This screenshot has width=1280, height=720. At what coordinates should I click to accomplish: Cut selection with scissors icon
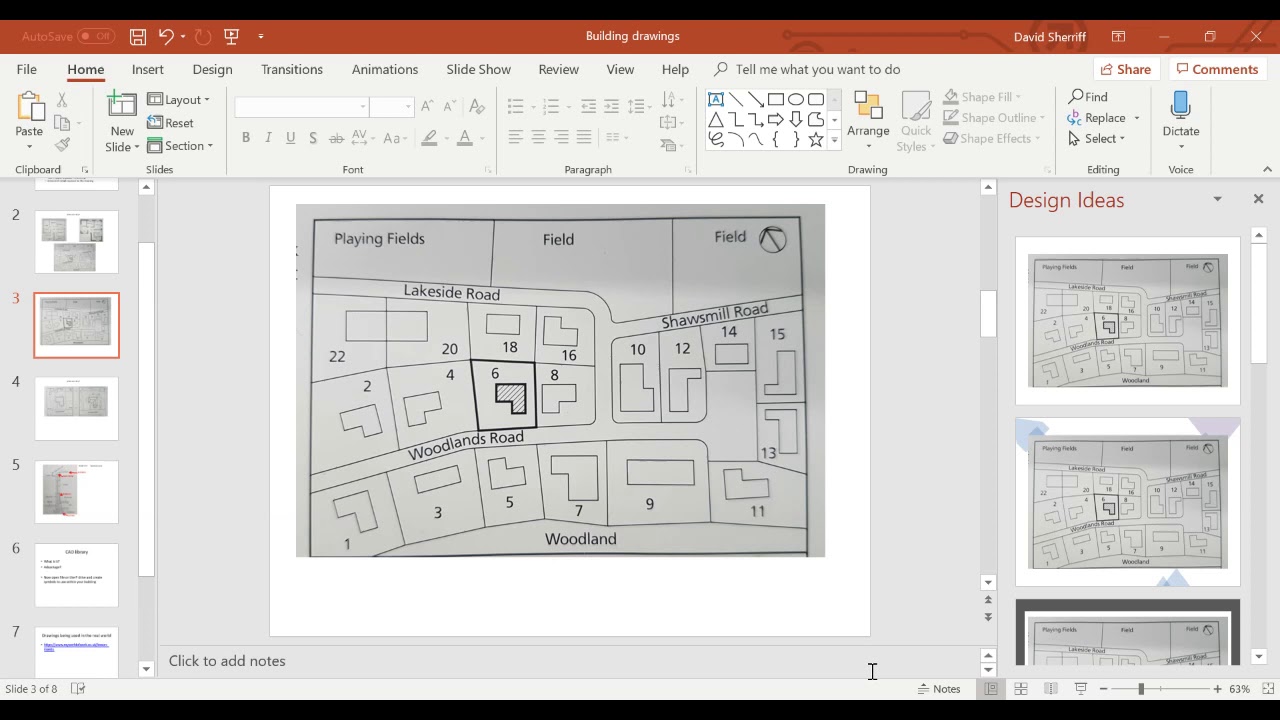pyautogui.click(x=62, y=100)
